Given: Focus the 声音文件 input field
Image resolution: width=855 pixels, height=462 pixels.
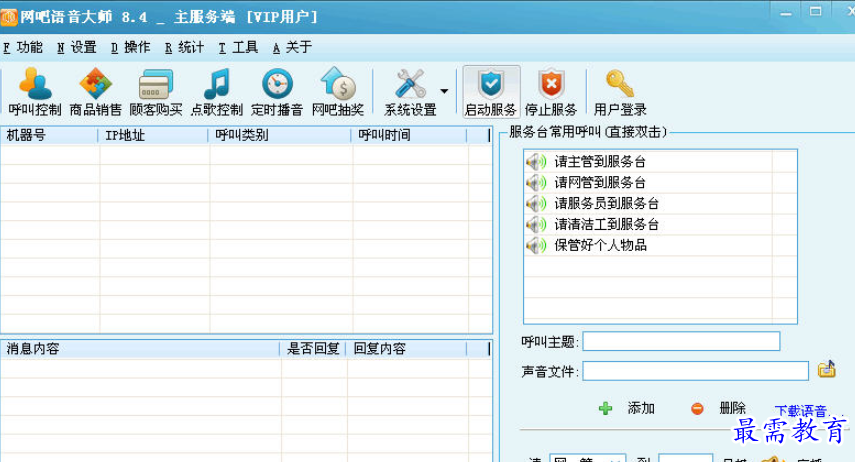Looking at the screenshot, I should (695, 371).
